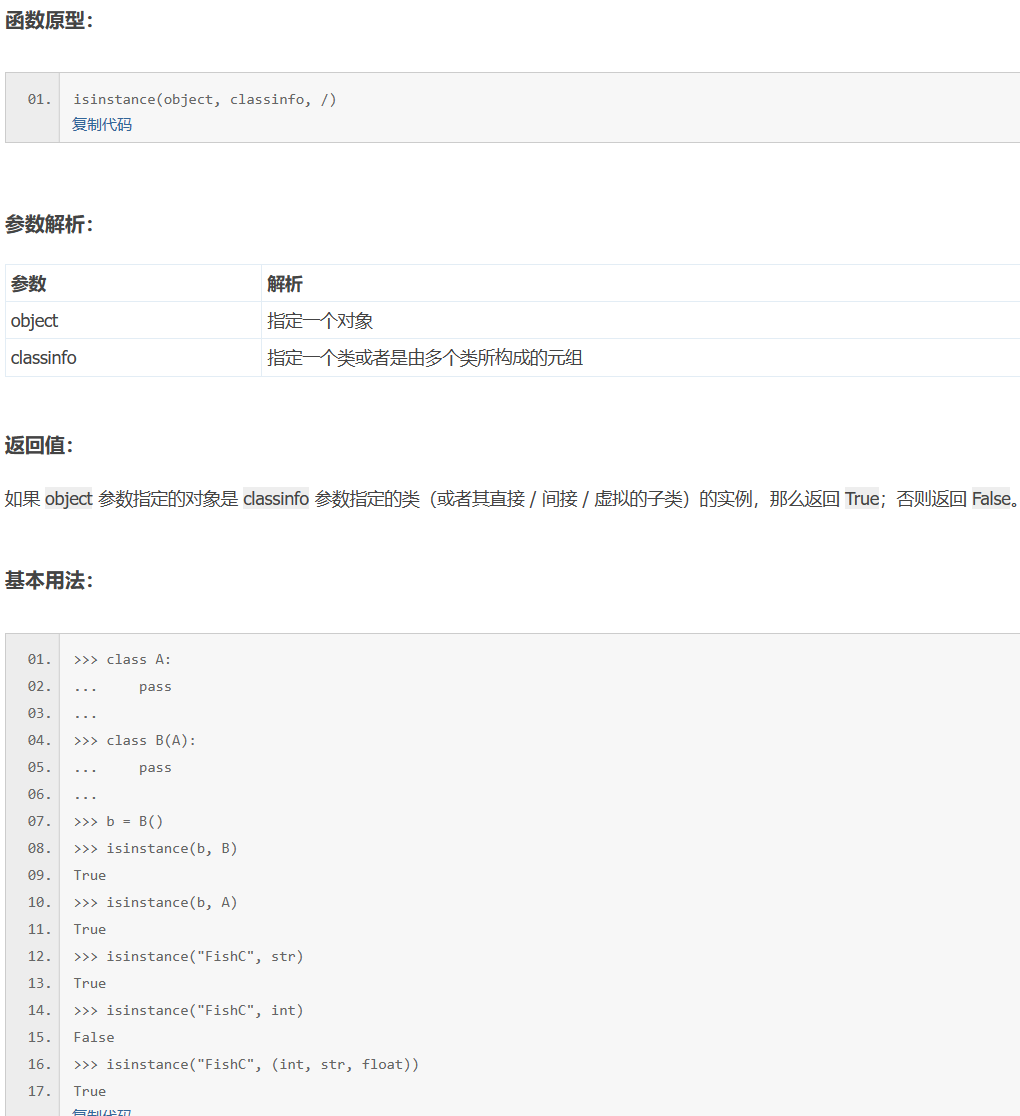
Task: Click the 返回值 heading
Action: coord(34,446)
